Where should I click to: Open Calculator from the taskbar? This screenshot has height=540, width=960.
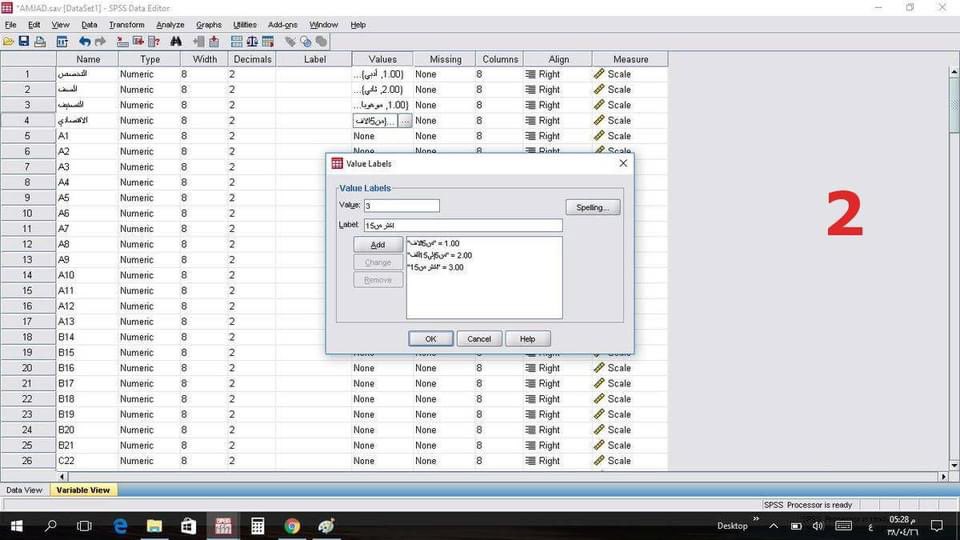[x=257, y=526]
